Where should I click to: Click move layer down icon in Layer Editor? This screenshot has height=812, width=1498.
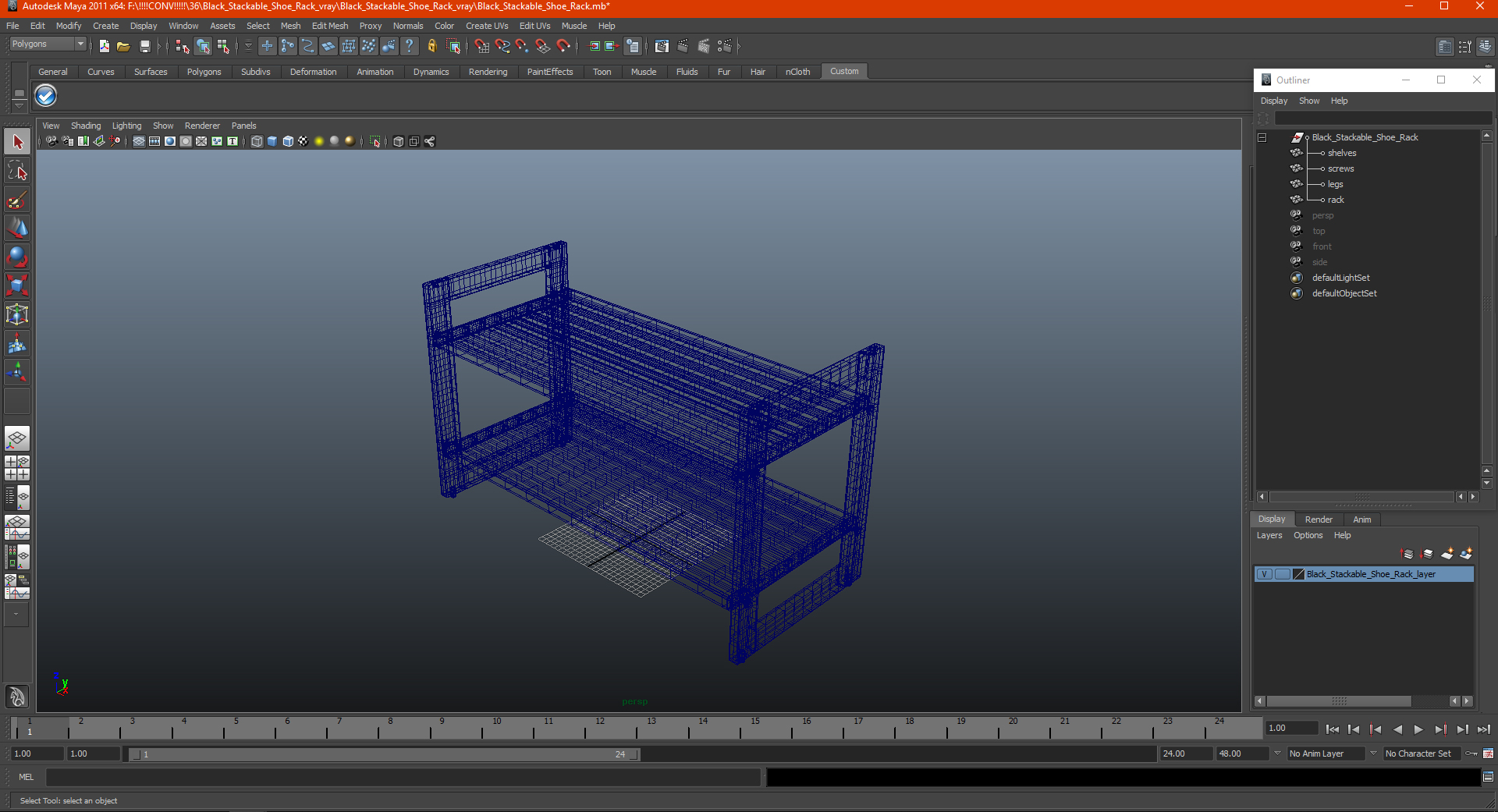(x=1427, y=554)
